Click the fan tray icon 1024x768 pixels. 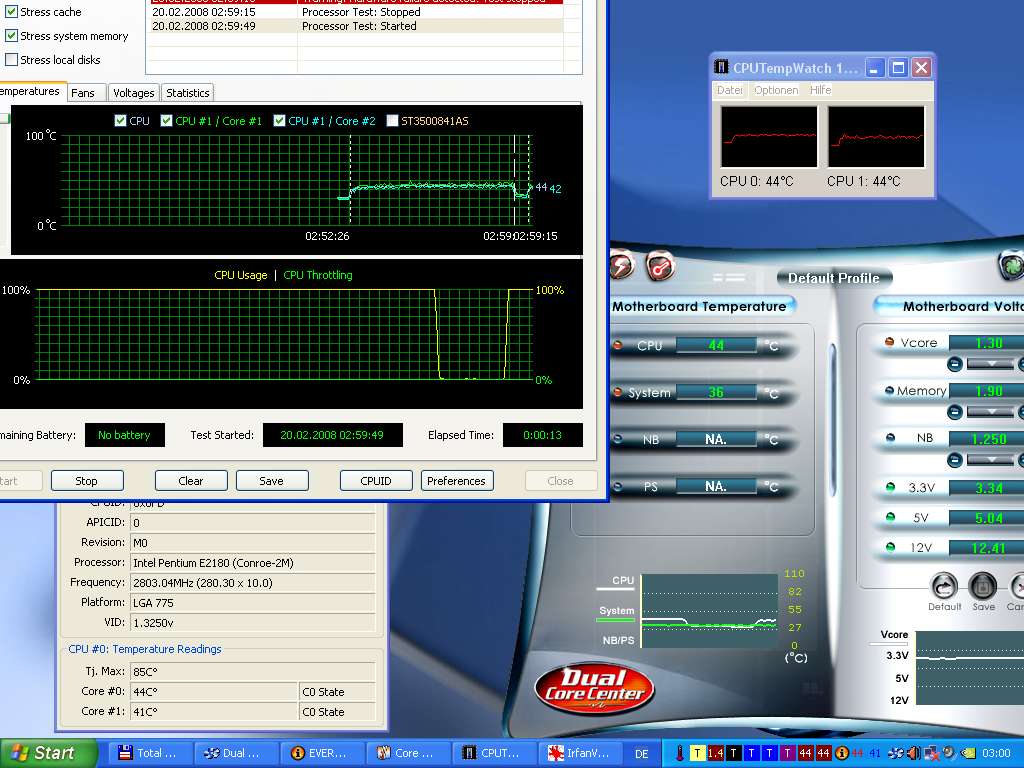[x=895, y=753]
